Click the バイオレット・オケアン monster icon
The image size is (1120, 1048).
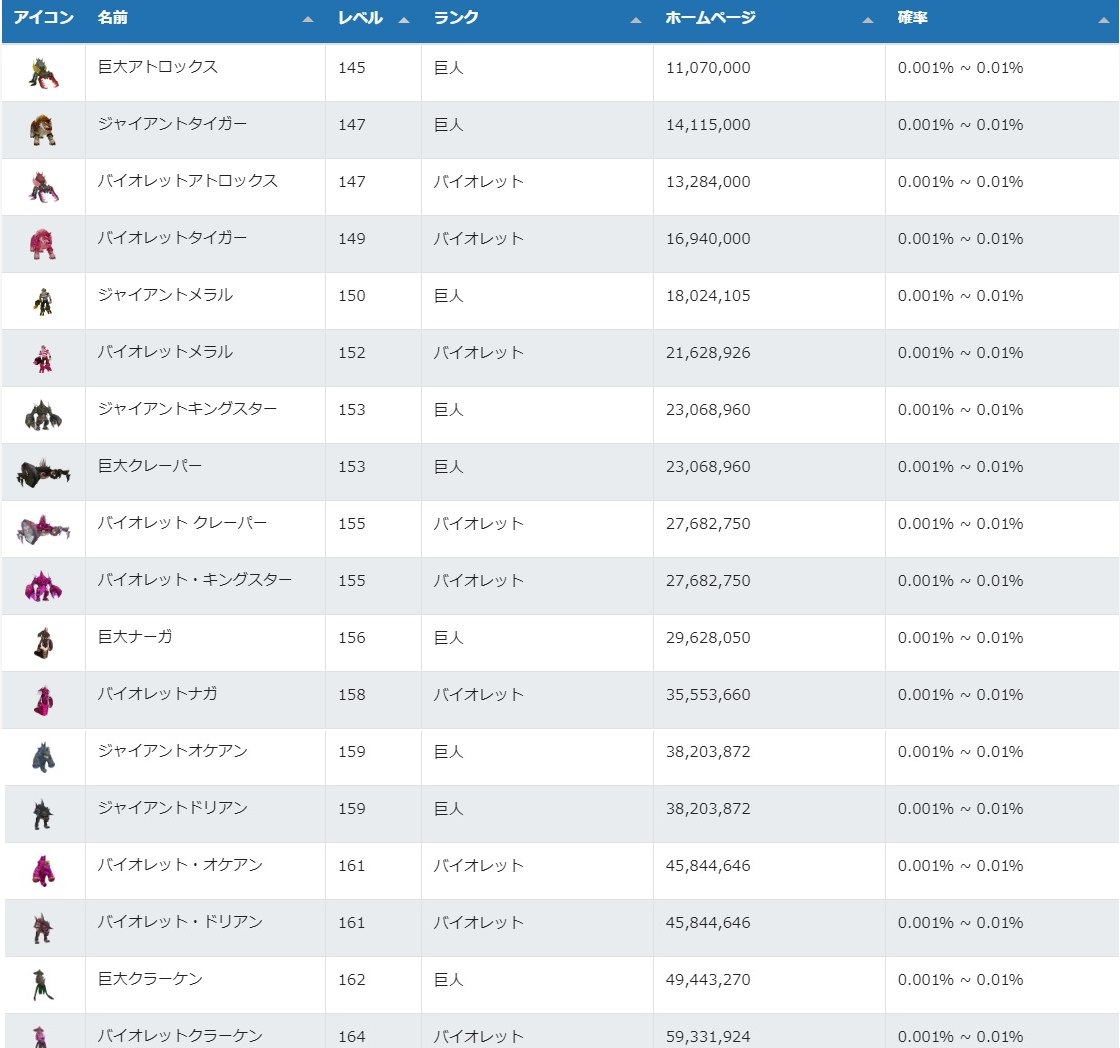coord(43,872)
